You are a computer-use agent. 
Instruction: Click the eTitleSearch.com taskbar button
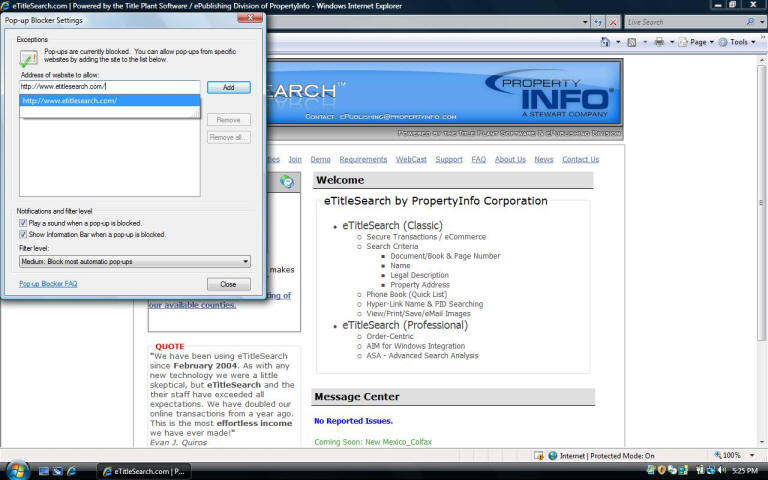(x=144, y=471)
